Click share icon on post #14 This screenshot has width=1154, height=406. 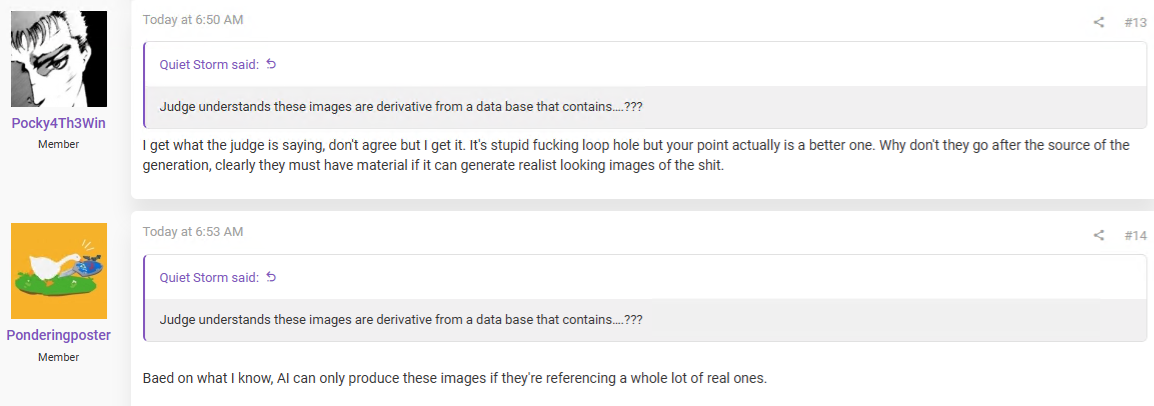[1099, 235]
